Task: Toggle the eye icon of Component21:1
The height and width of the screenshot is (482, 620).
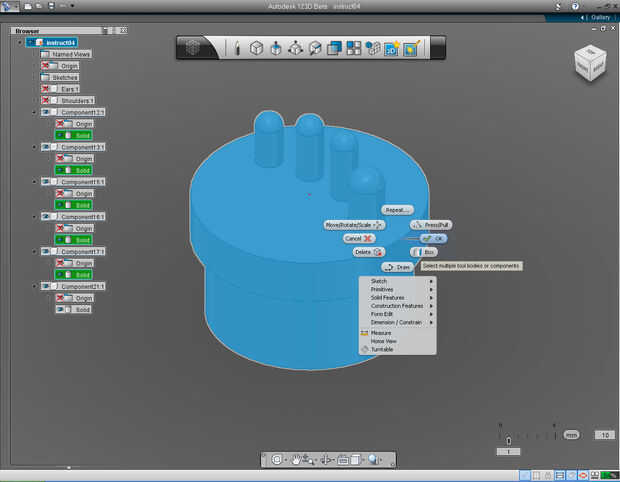Action: coord(45,286)
